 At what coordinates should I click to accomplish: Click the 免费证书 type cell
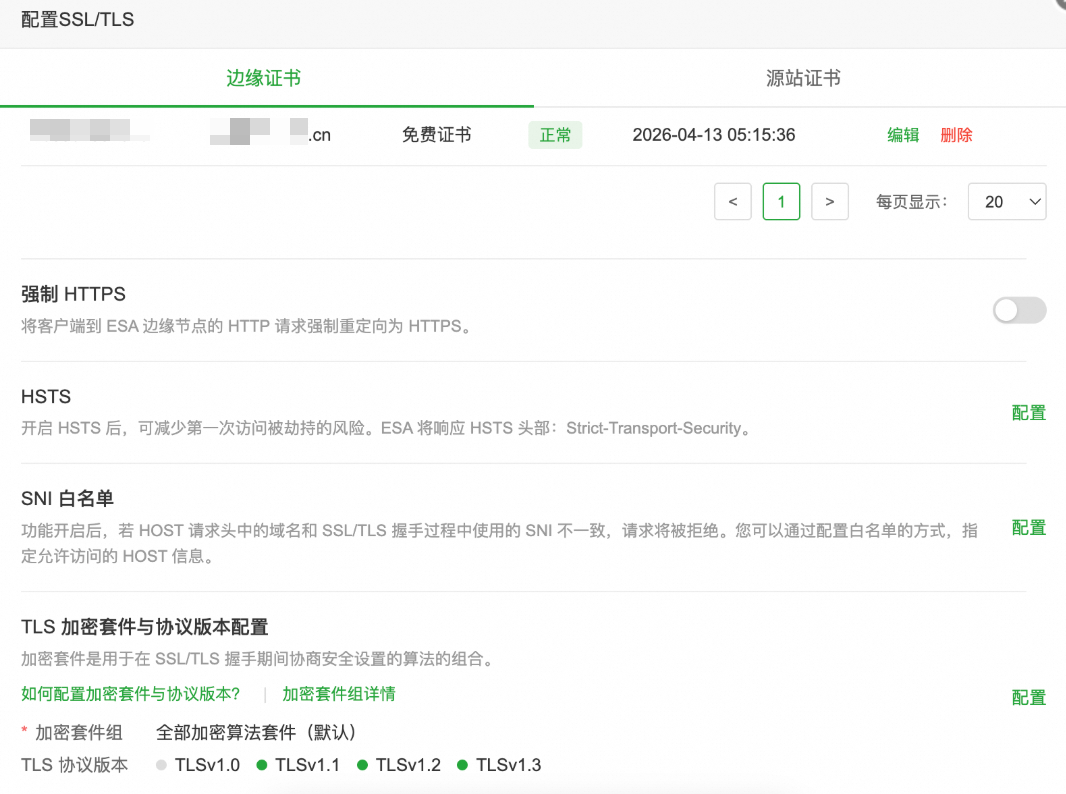coord(436,135)
